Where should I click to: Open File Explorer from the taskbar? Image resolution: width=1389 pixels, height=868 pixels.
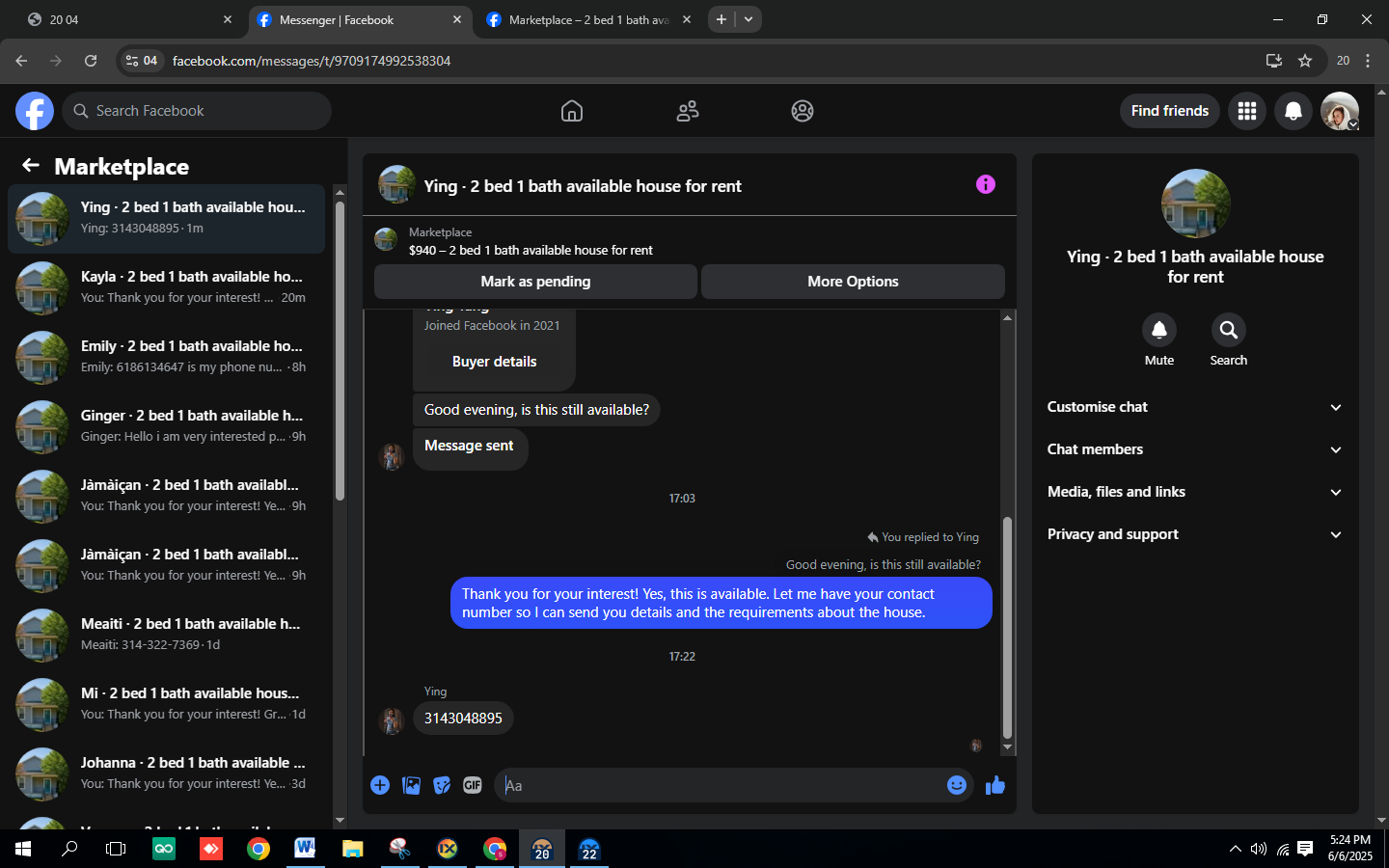pos(353,849)
